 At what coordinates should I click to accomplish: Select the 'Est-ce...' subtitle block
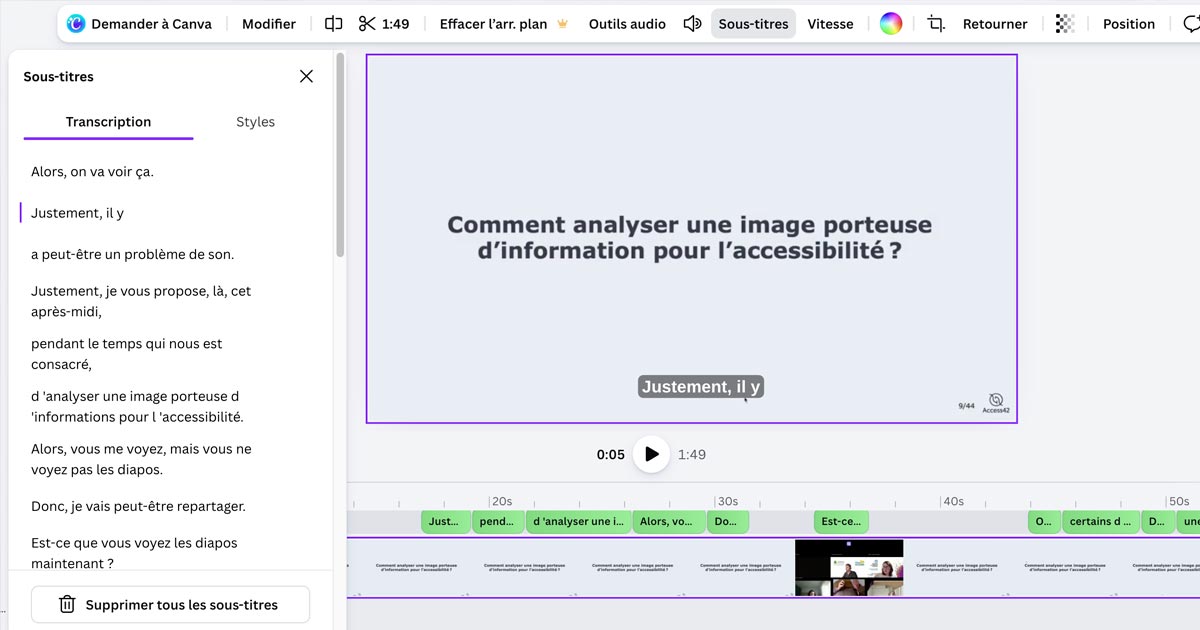841,521
